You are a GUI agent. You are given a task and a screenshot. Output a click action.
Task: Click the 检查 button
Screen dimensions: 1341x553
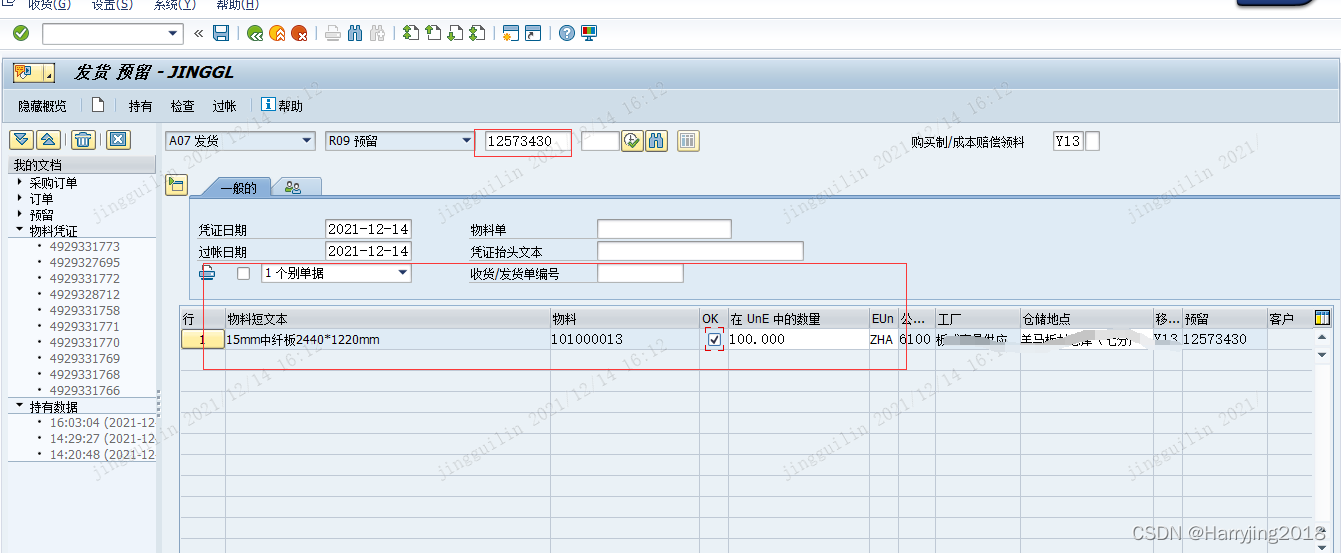coord(182,106)
